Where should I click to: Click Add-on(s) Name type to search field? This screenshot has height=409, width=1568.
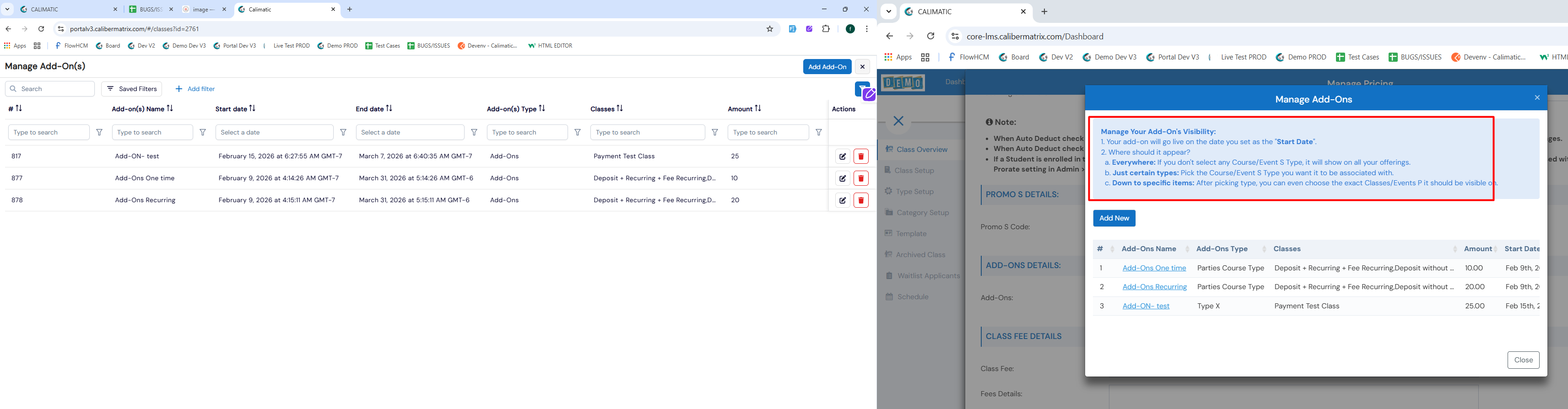point(152,132)
